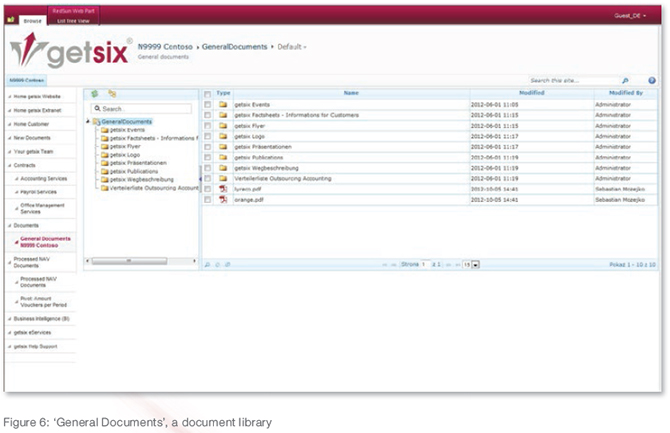Image resolution: width=670 pixels, height=433 pixels.
Task: Click the tree scrollbar right arrow
Action: pyautogui.click(x=194, y=261)
